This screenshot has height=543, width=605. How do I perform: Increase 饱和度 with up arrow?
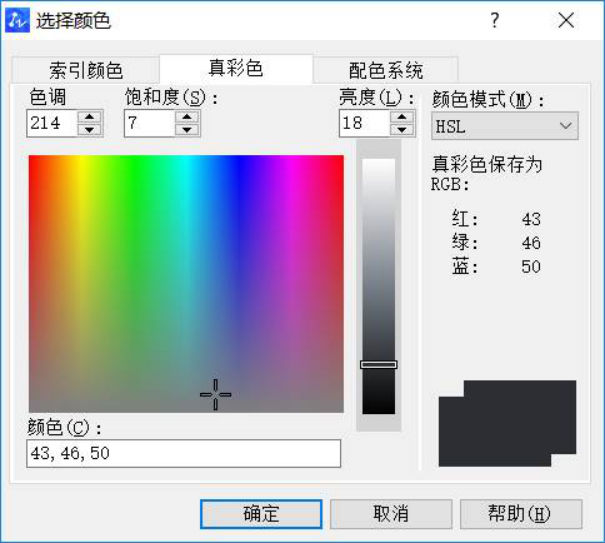click(x=187, y=117)
